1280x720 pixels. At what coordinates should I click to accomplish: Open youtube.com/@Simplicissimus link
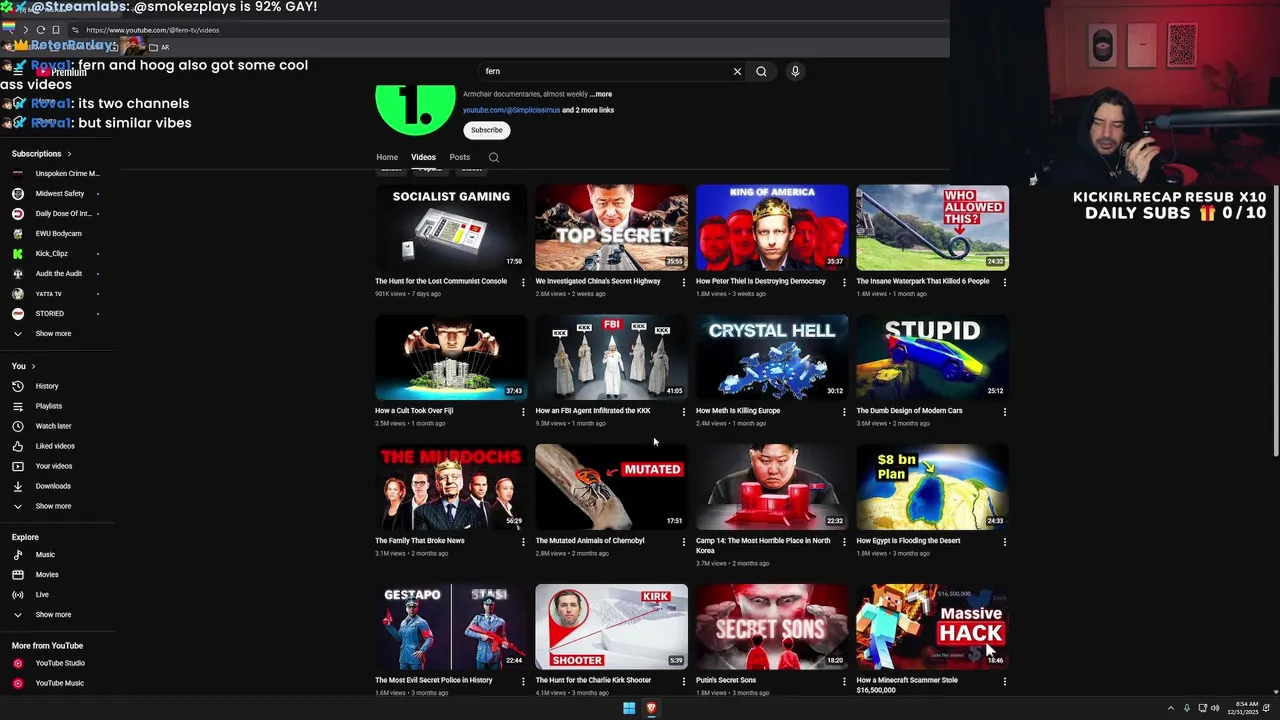pos(511,110)
